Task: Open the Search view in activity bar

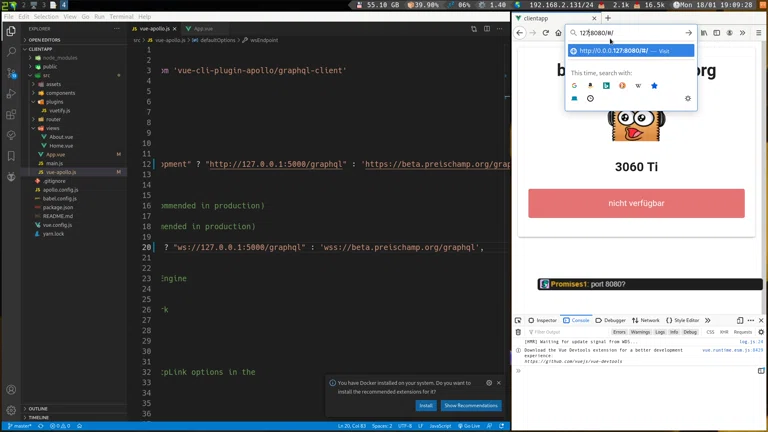Action: [11, 52]
